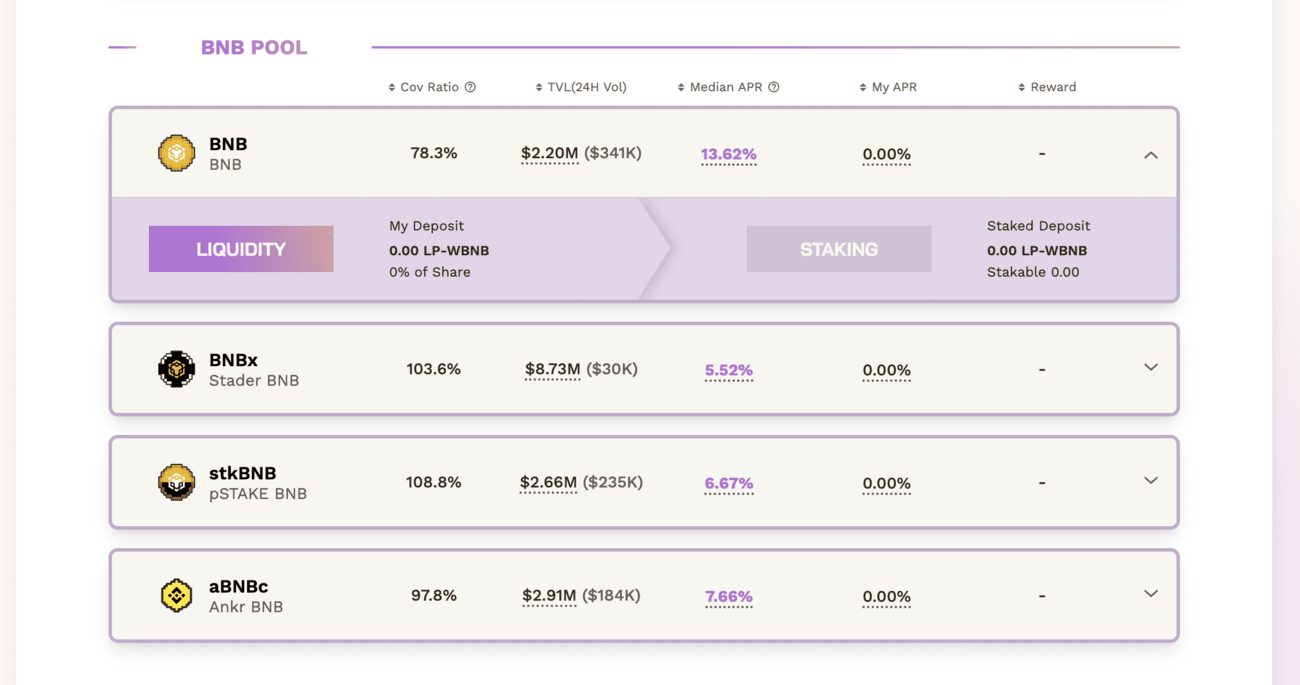Image resolution: width=1300 pixels, height=685 pixels.
Task: Click the aBNBc Ankr token icon
Action: point(176,595)
